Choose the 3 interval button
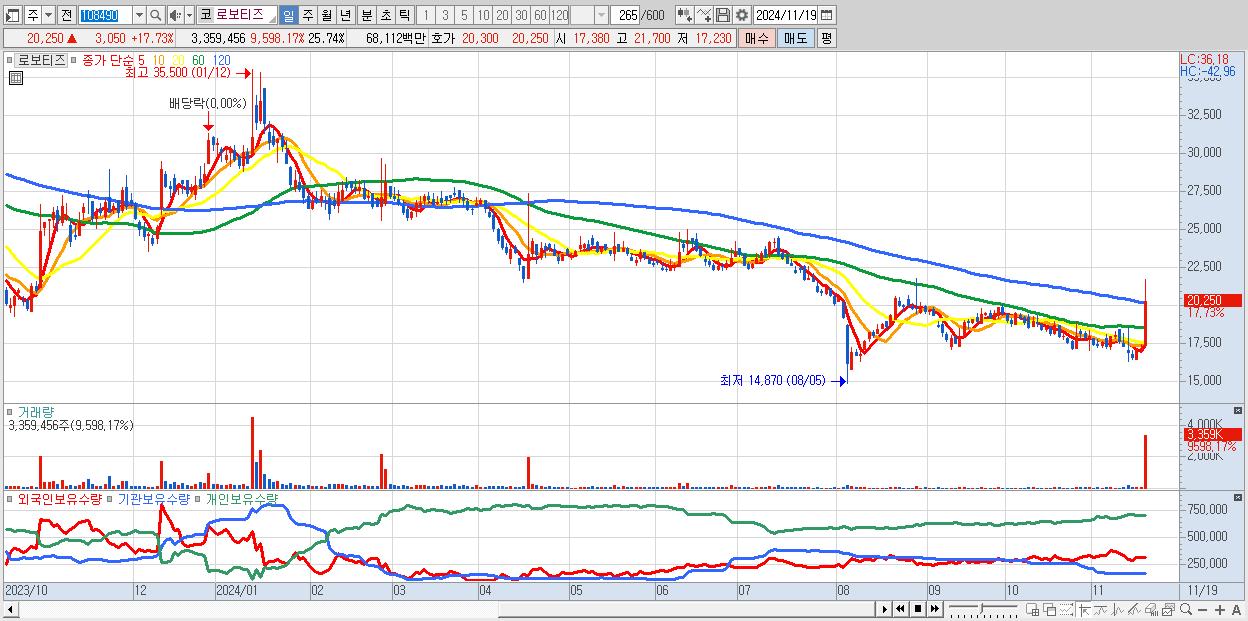Screen dimensions: 1248x621 click(x=445, y=15)
